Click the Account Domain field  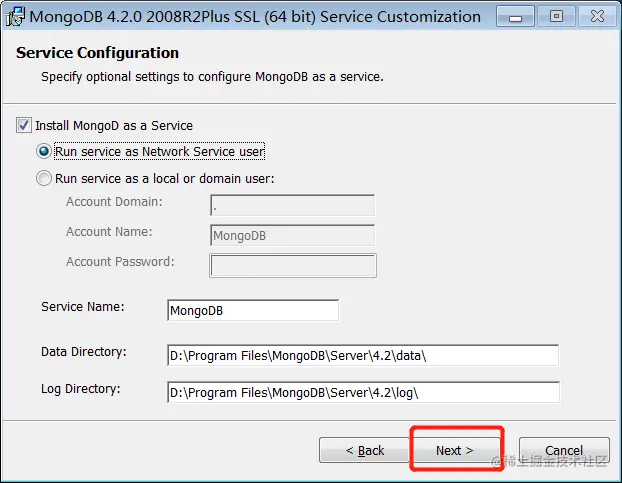(292, 206)
